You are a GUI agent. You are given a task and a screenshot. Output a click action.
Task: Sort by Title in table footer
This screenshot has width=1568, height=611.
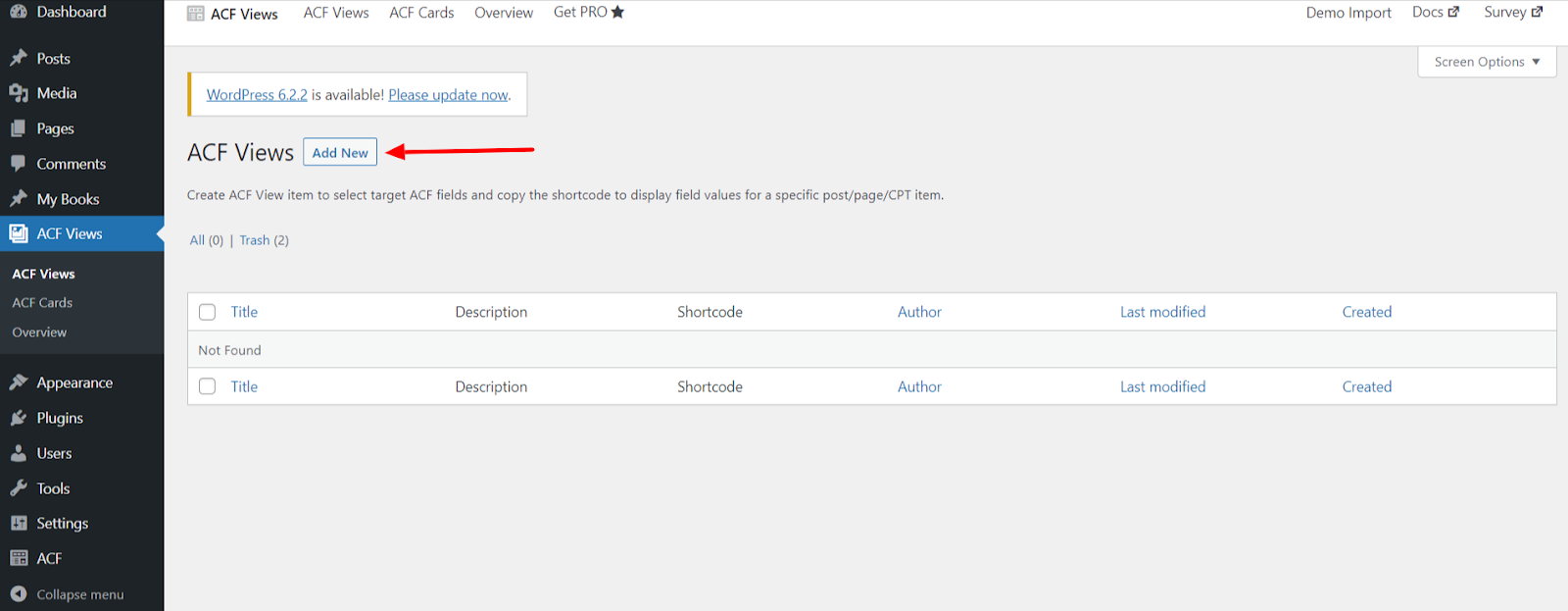244,386
